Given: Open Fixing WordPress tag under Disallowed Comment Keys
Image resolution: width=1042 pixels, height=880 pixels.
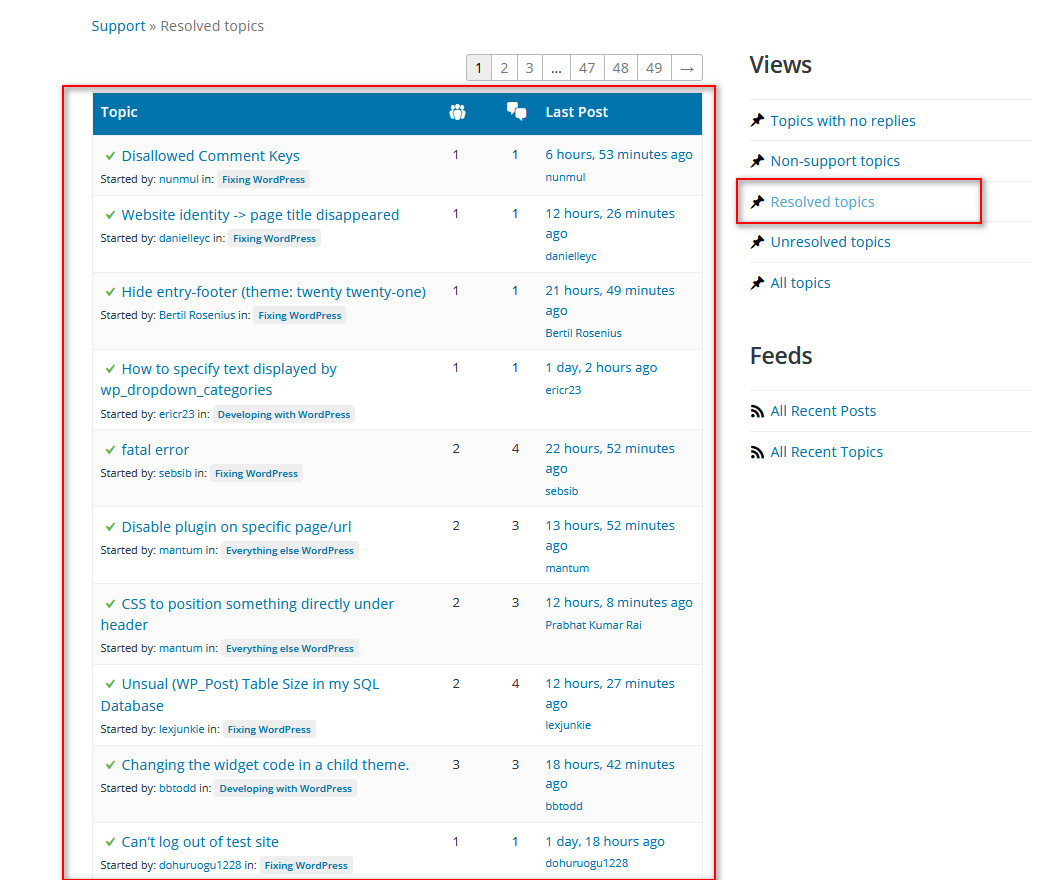Looking at the screenshot, I should pos(263,179).
